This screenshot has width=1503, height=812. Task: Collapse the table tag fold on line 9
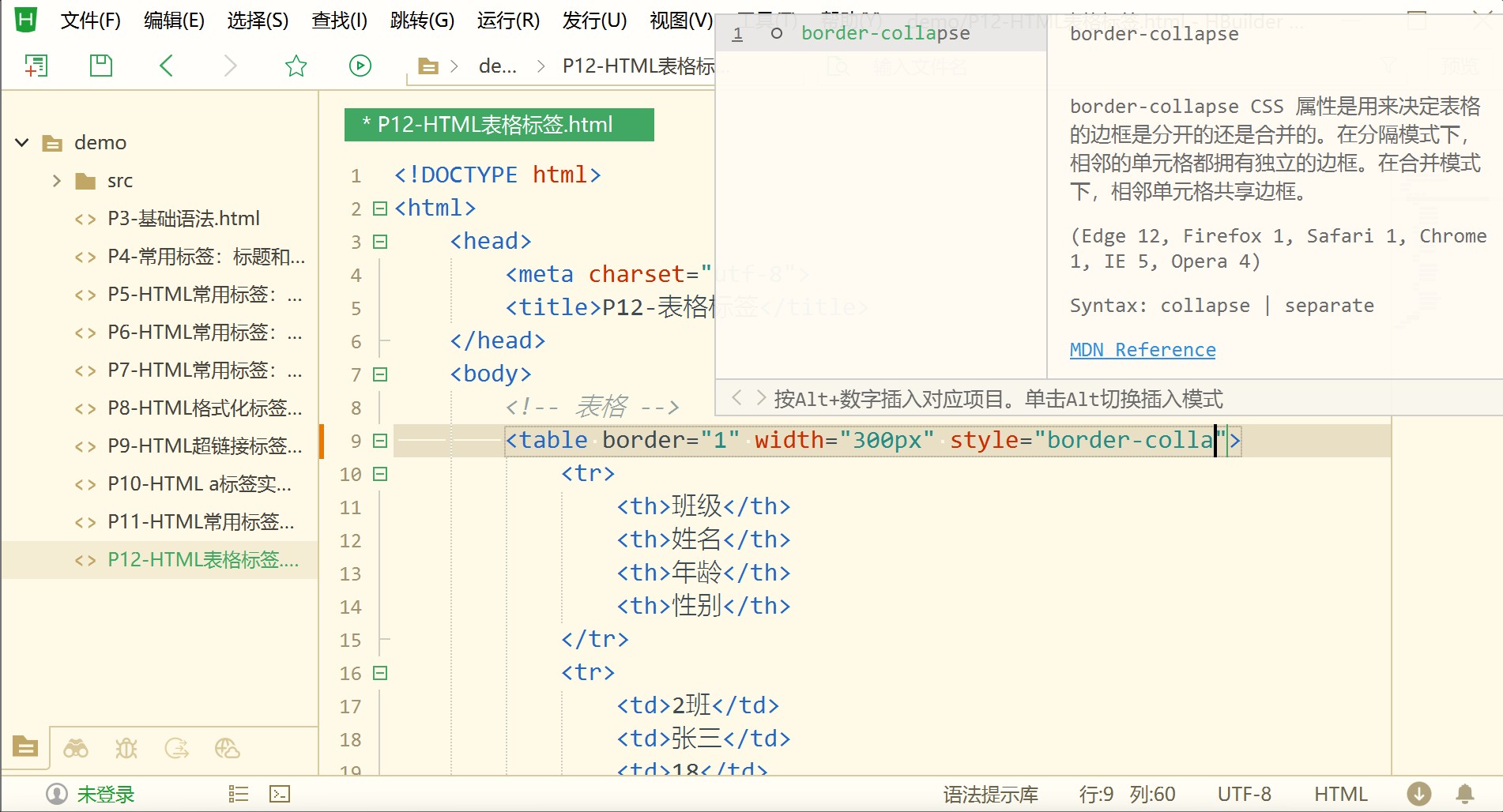[x=380, y=441]
